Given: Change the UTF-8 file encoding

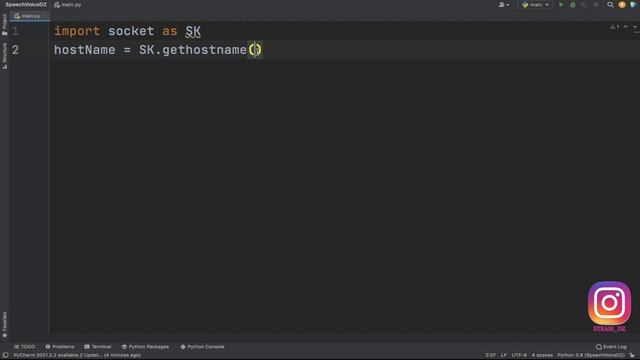Looking at the screenshot, I should pyautogui.click(x=519, y=356).
